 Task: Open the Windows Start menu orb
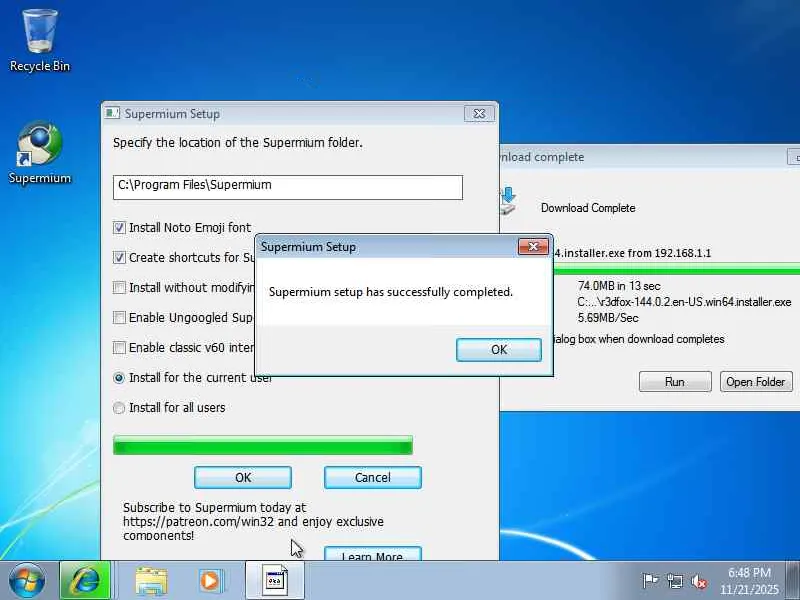click(x=27, y=581)
